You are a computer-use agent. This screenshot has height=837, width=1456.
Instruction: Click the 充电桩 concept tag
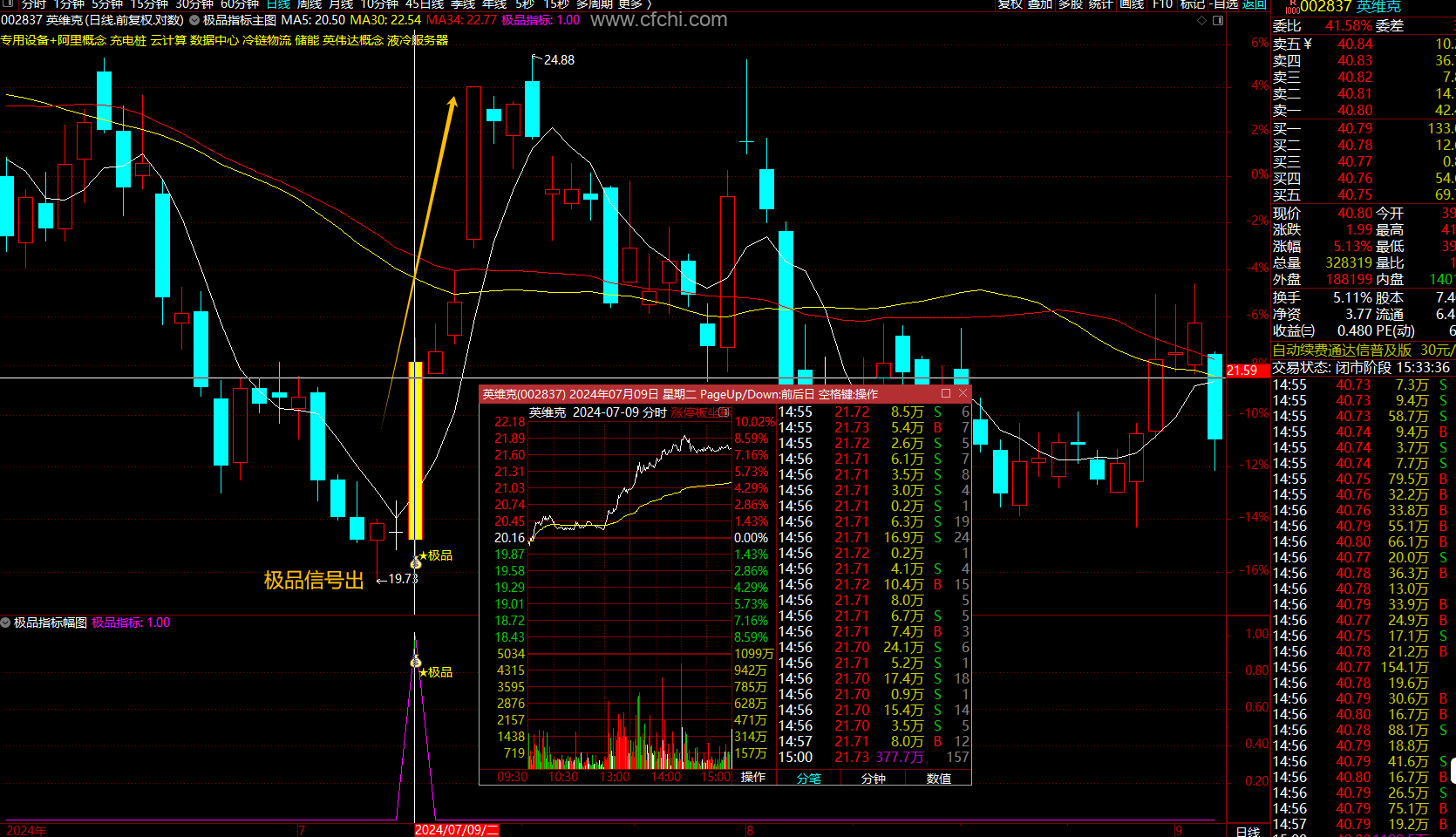[x=128, y=40]
